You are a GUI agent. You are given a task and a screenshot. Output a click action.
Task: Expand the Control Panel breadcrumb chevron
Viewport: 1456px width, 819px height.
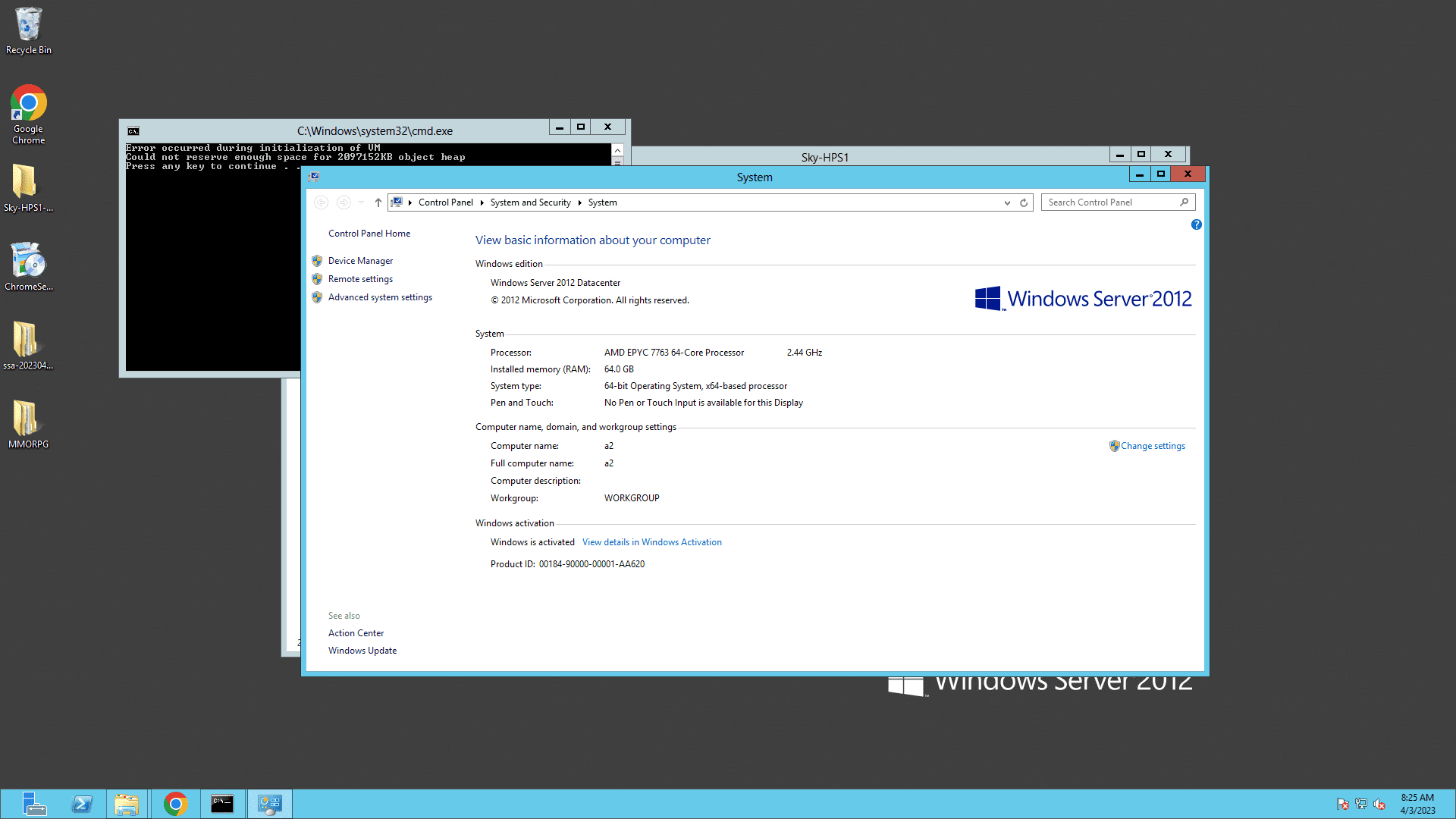(482, 202)
